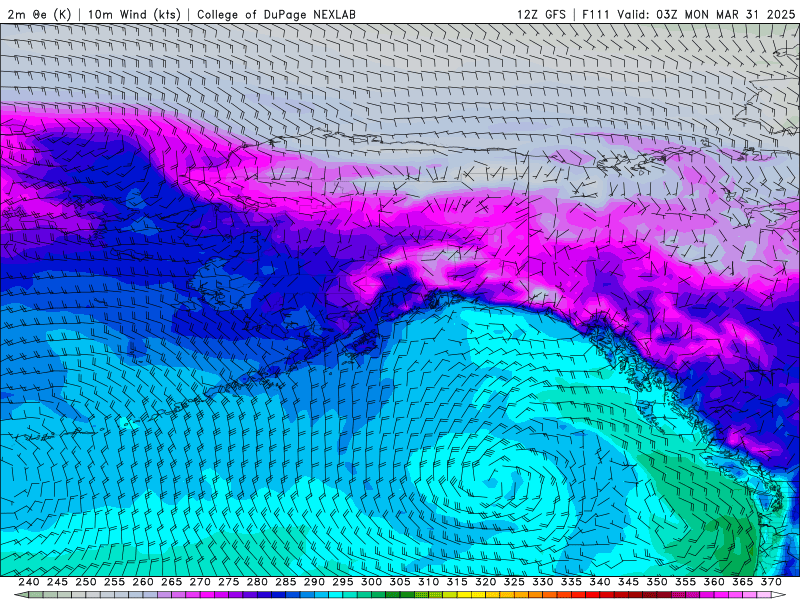
Task: Click the 270 colorbar scale value
Action: 200,582
